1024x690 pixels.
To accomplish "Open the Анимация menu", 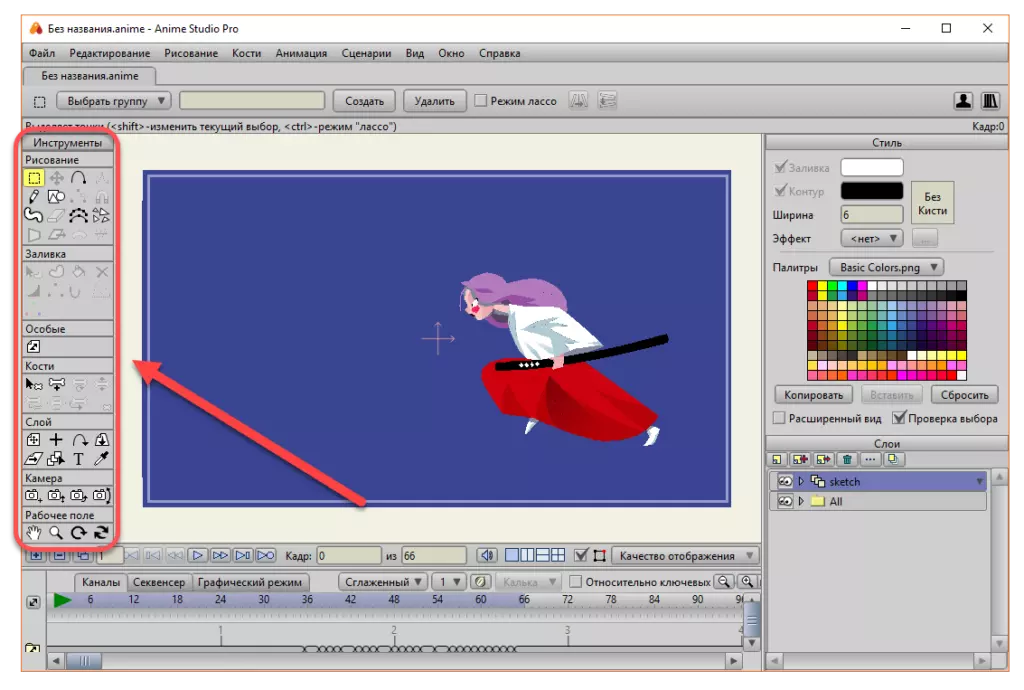I will tap(301, 53).
